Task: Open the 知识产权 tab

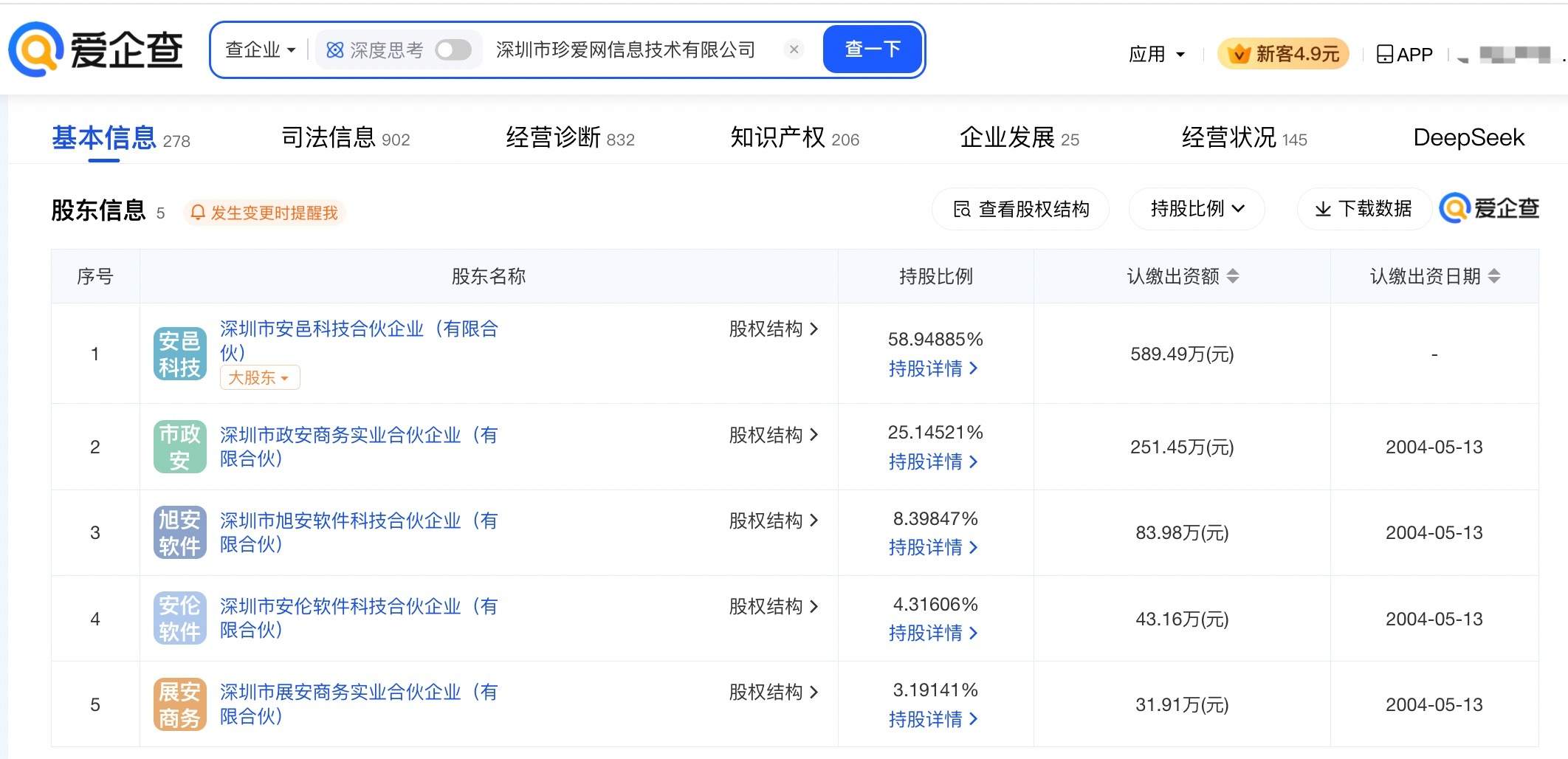Action: [x=794, y=138]
